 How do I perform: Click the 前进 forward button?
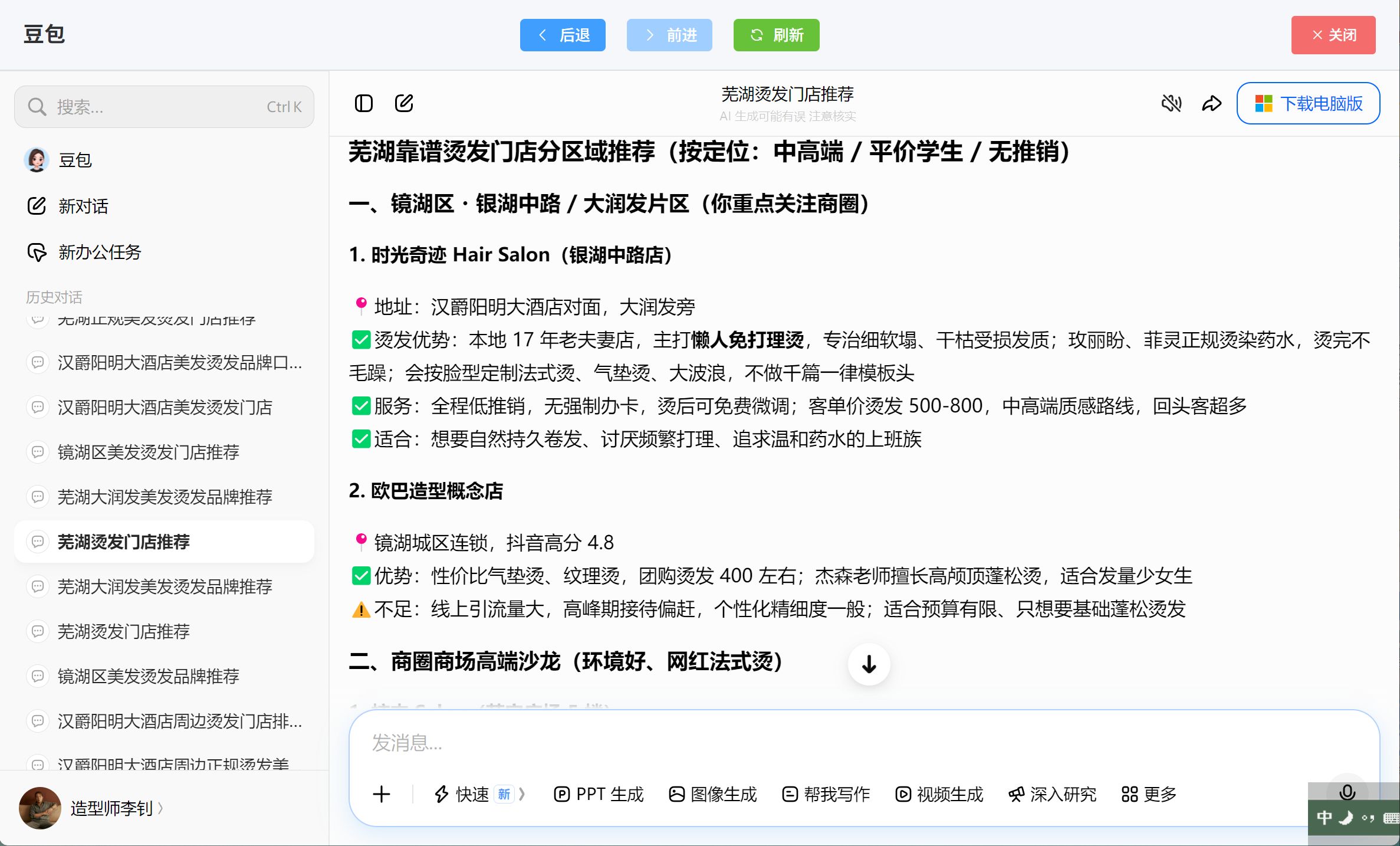pos(669,35)
